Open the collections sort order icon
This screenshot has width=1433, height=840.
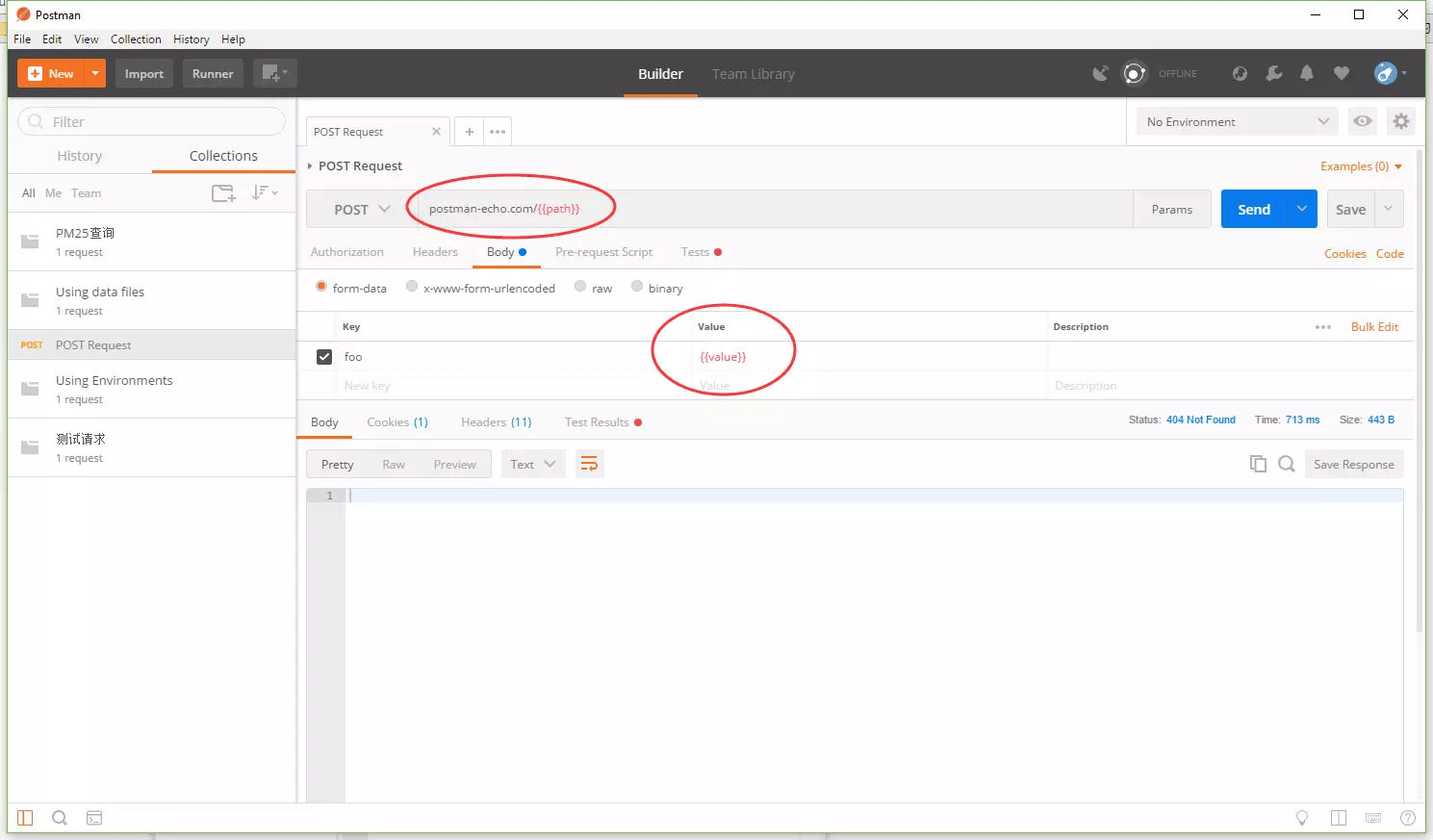point(264,193)
